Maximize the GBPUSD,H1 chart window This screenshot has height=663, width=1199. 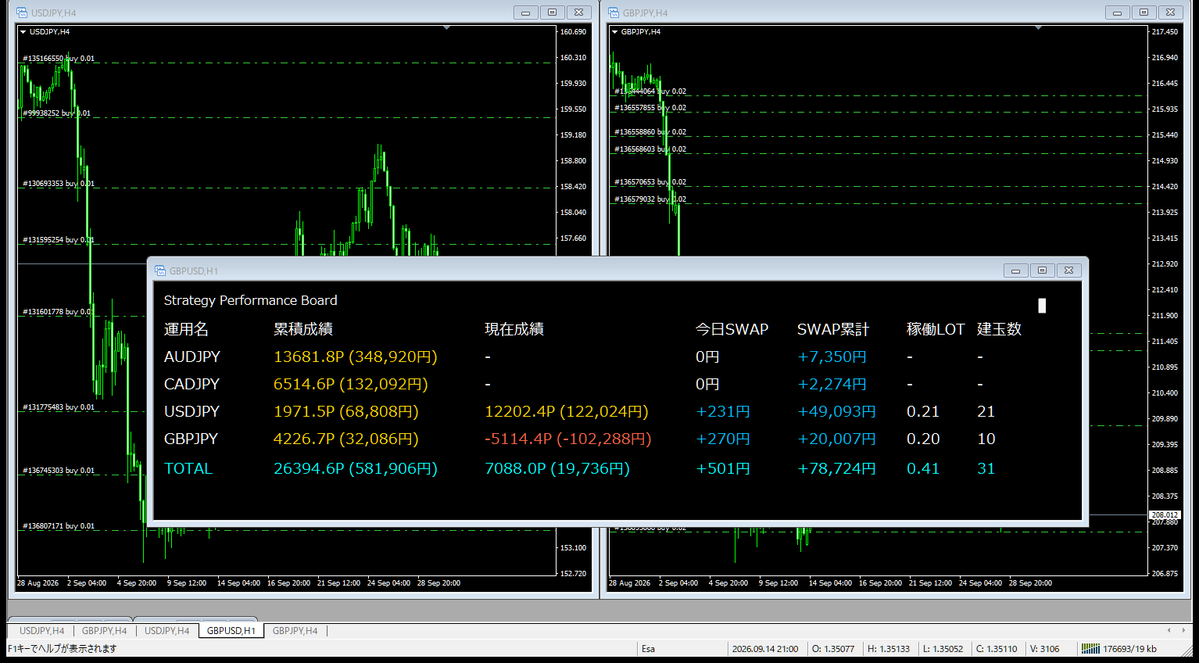point(1042,270)
